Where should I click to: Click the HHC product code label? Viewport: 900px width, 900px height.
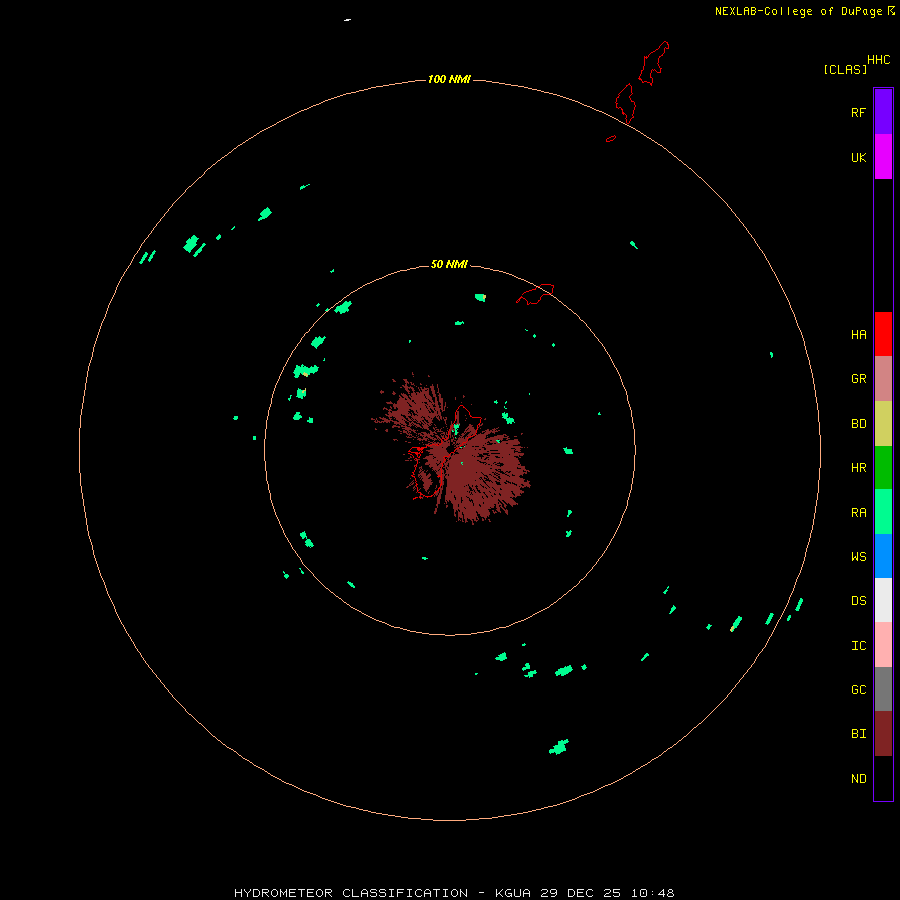coord(878,60)
